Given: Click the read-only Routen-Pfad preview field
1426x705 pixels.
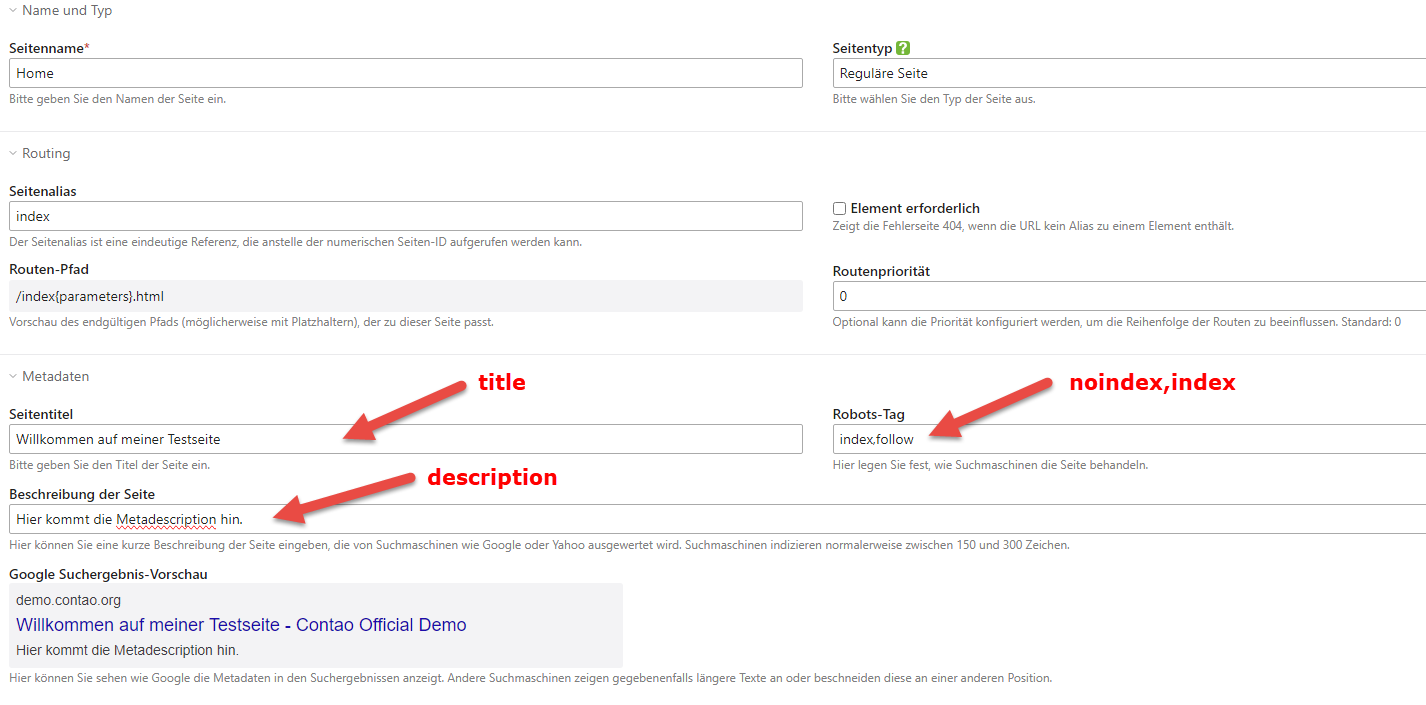Looking at the screenshot, I should click(405, 296).
